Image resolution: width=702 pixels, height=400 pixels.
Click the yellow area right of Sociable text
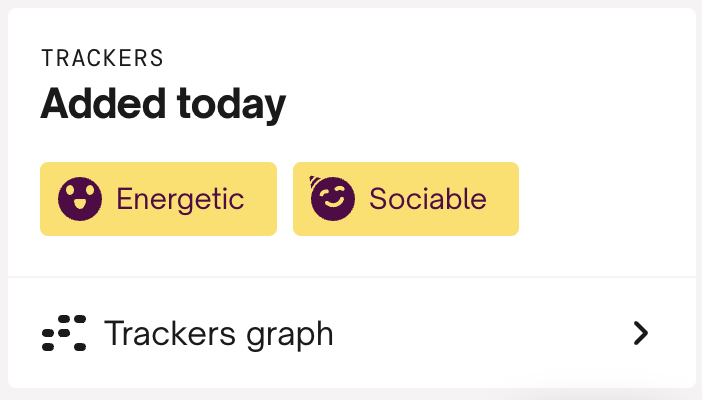(503, 199)
